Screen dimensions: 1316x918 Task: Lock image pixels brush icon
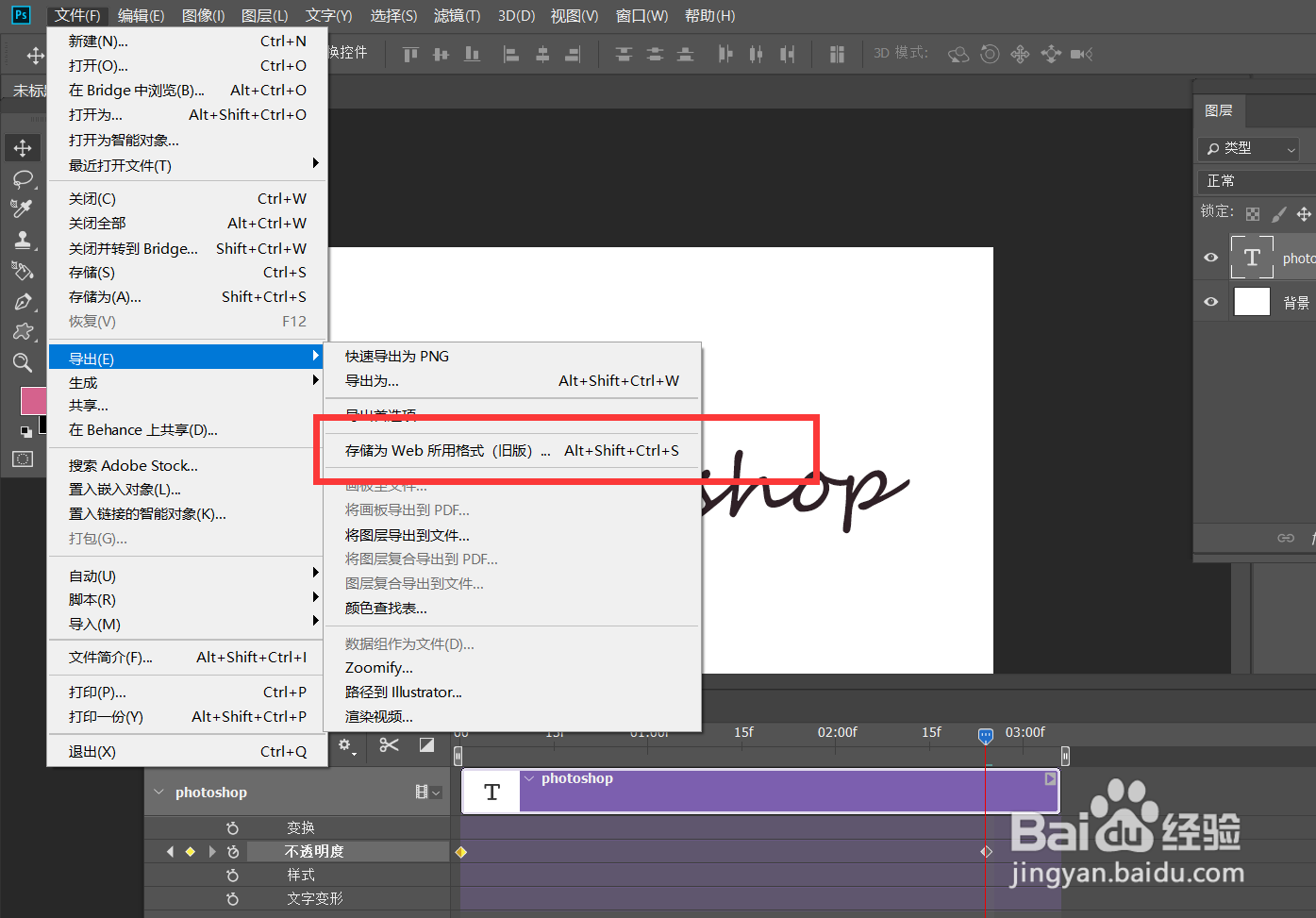(x=1278, y=214)
